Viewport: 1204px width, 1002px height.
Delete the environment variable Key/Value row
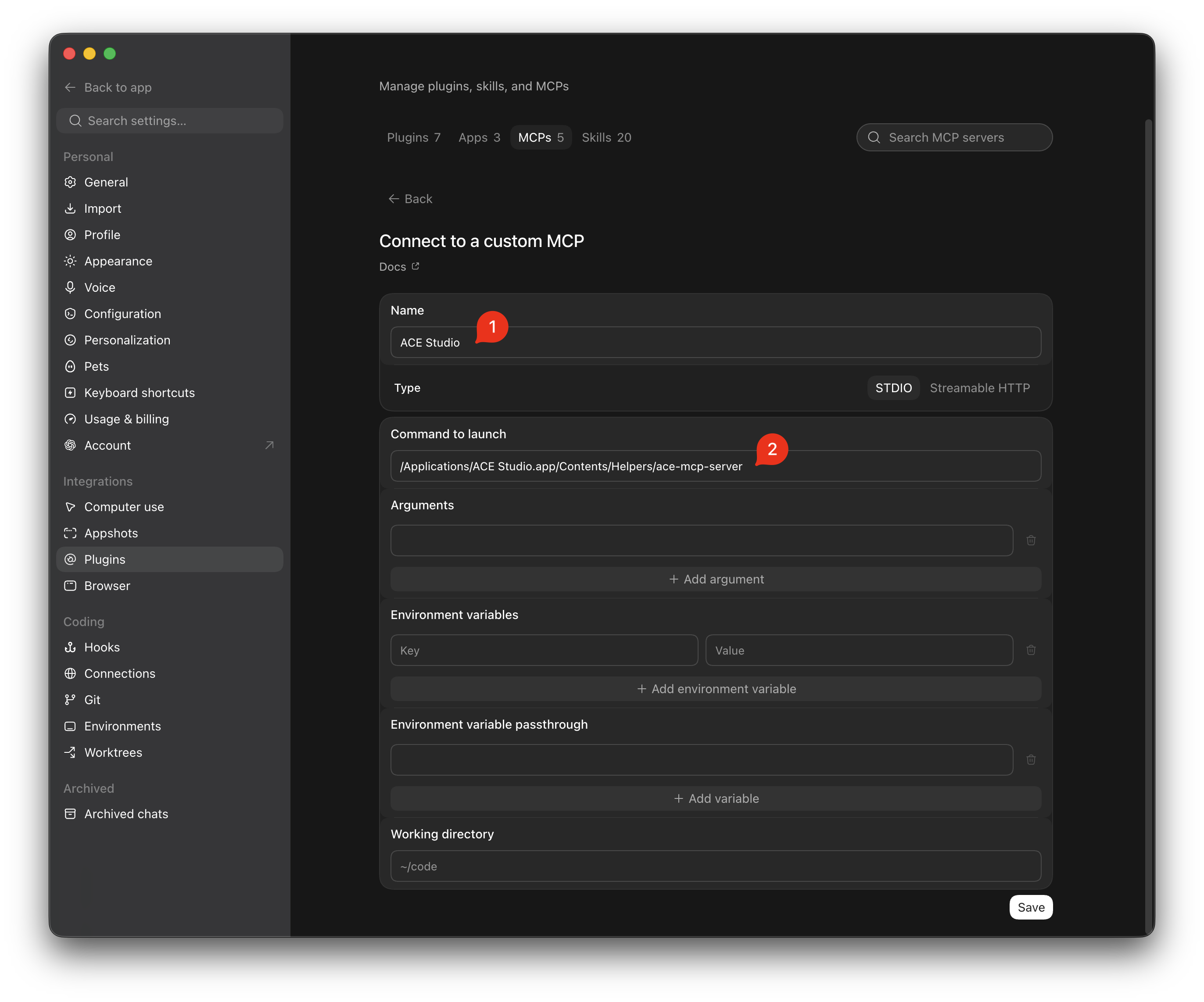pyautogui.click(x=1032, y=651)
